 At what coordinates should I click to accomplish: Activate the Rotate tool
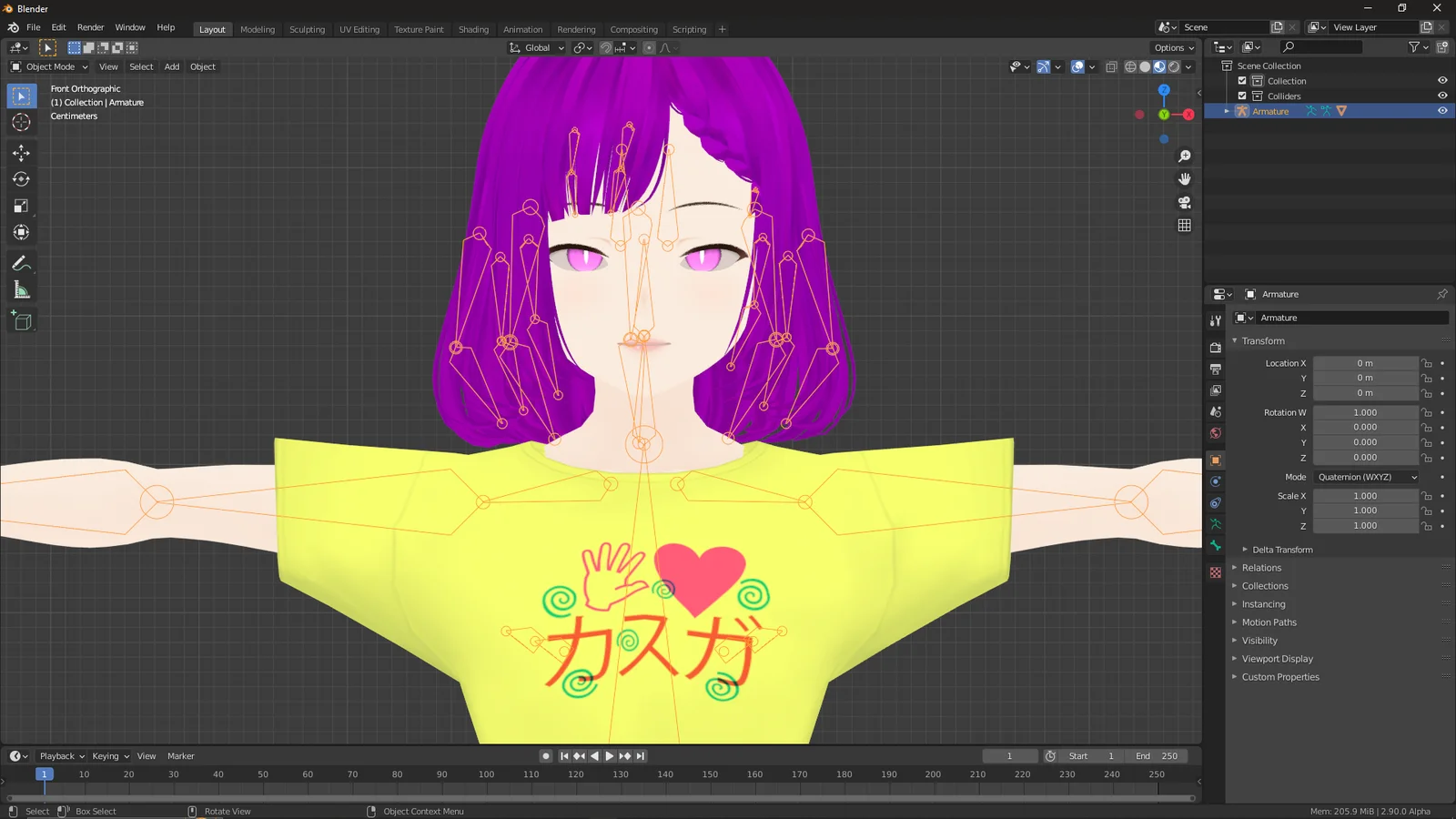coord(21,179)
